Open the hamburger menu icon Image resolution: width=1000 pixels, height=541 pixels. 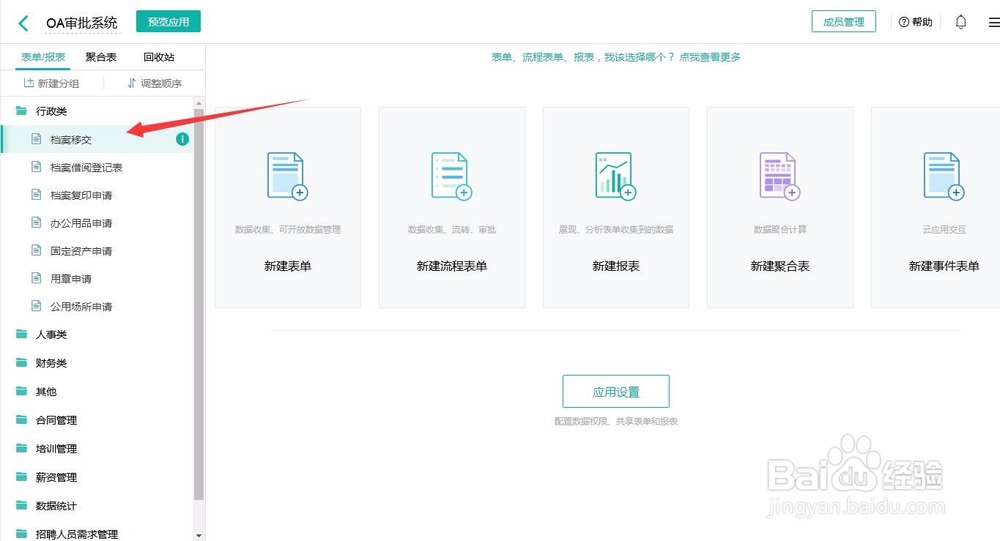pos(994,22)
